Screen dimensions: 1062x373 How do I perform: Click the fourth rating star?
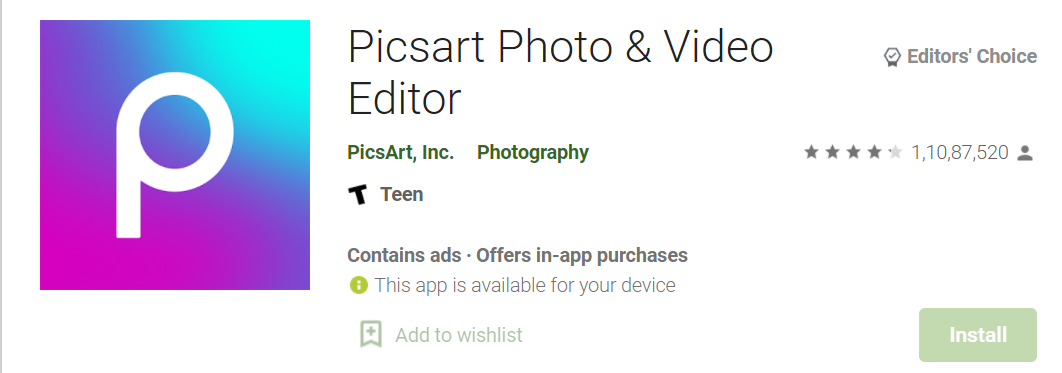coord(874,152)
